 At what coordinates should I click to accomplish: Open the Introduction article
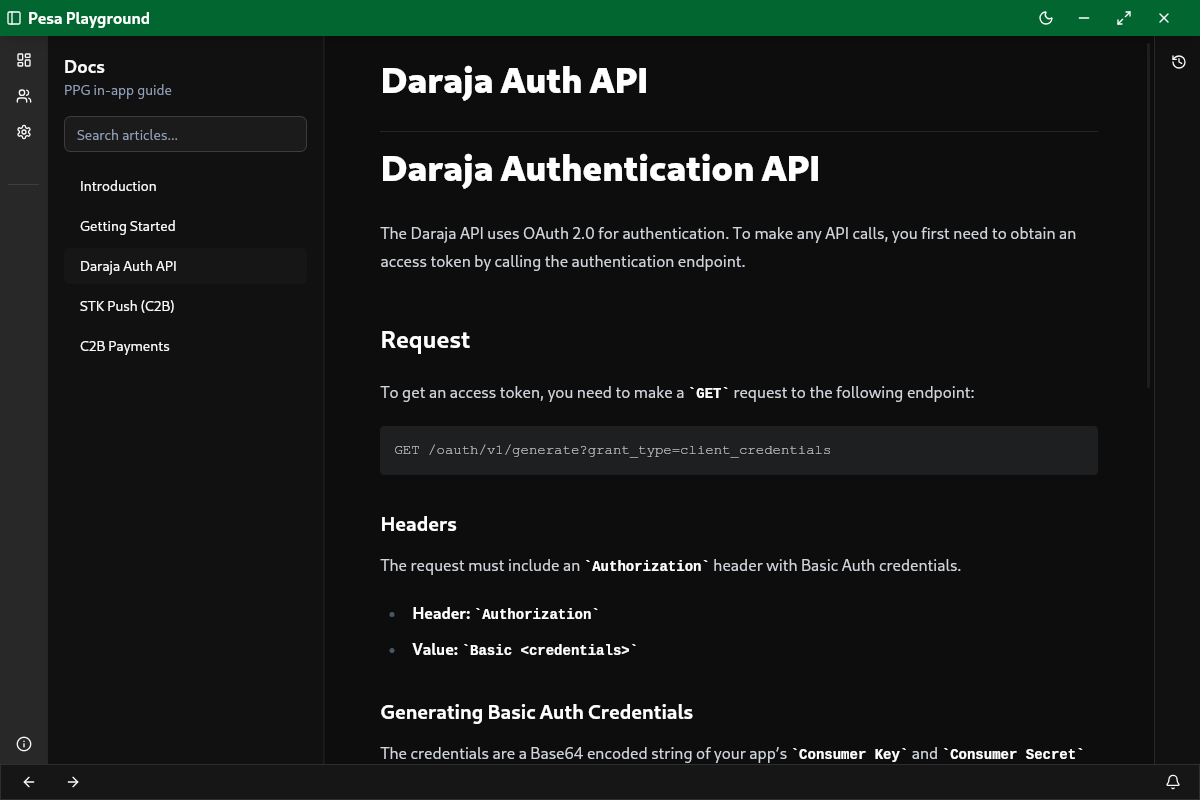[185, 186]
